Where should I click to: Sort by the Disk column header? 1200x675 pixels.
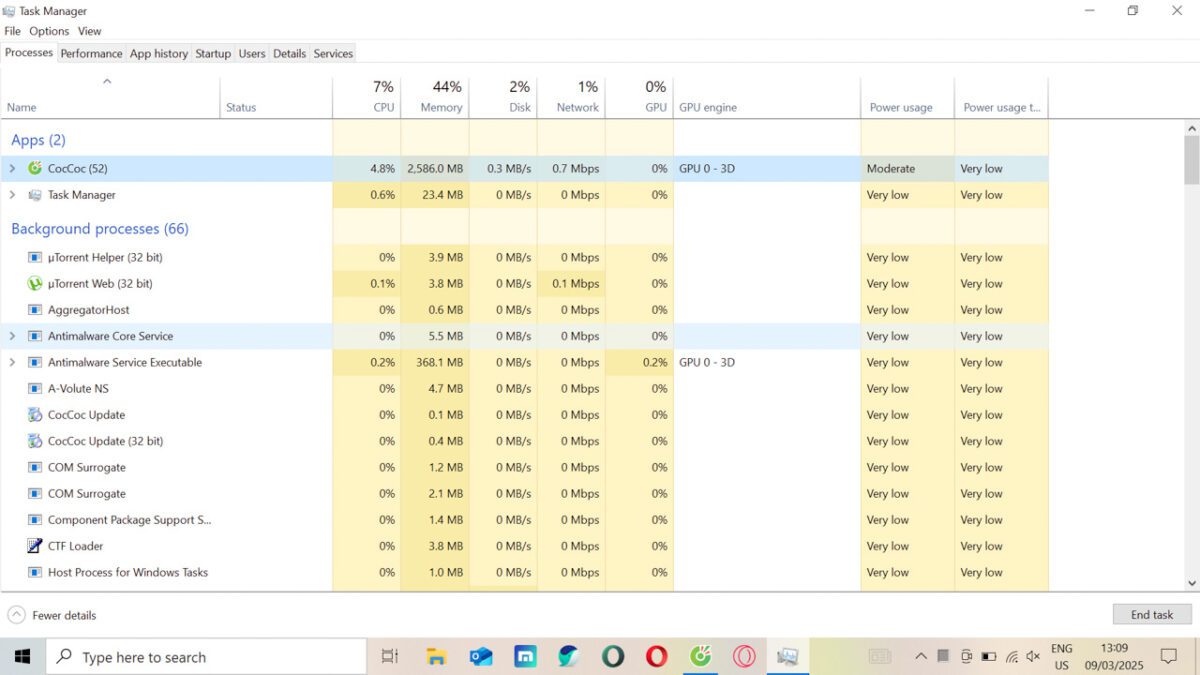click(x=503, y=98)
